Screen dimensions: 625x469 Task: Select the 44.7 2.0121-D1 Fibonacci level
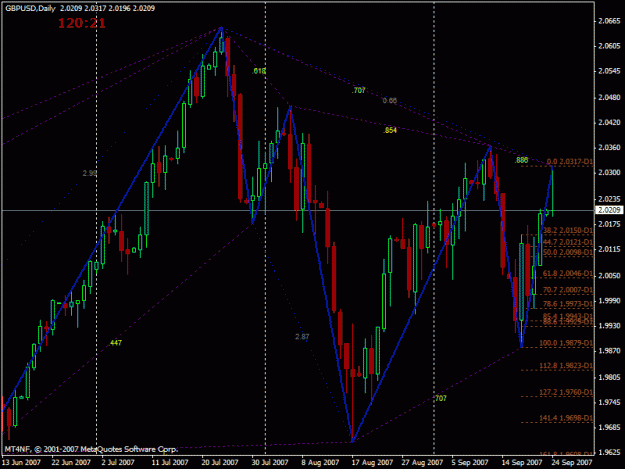(x=568, y=242)
